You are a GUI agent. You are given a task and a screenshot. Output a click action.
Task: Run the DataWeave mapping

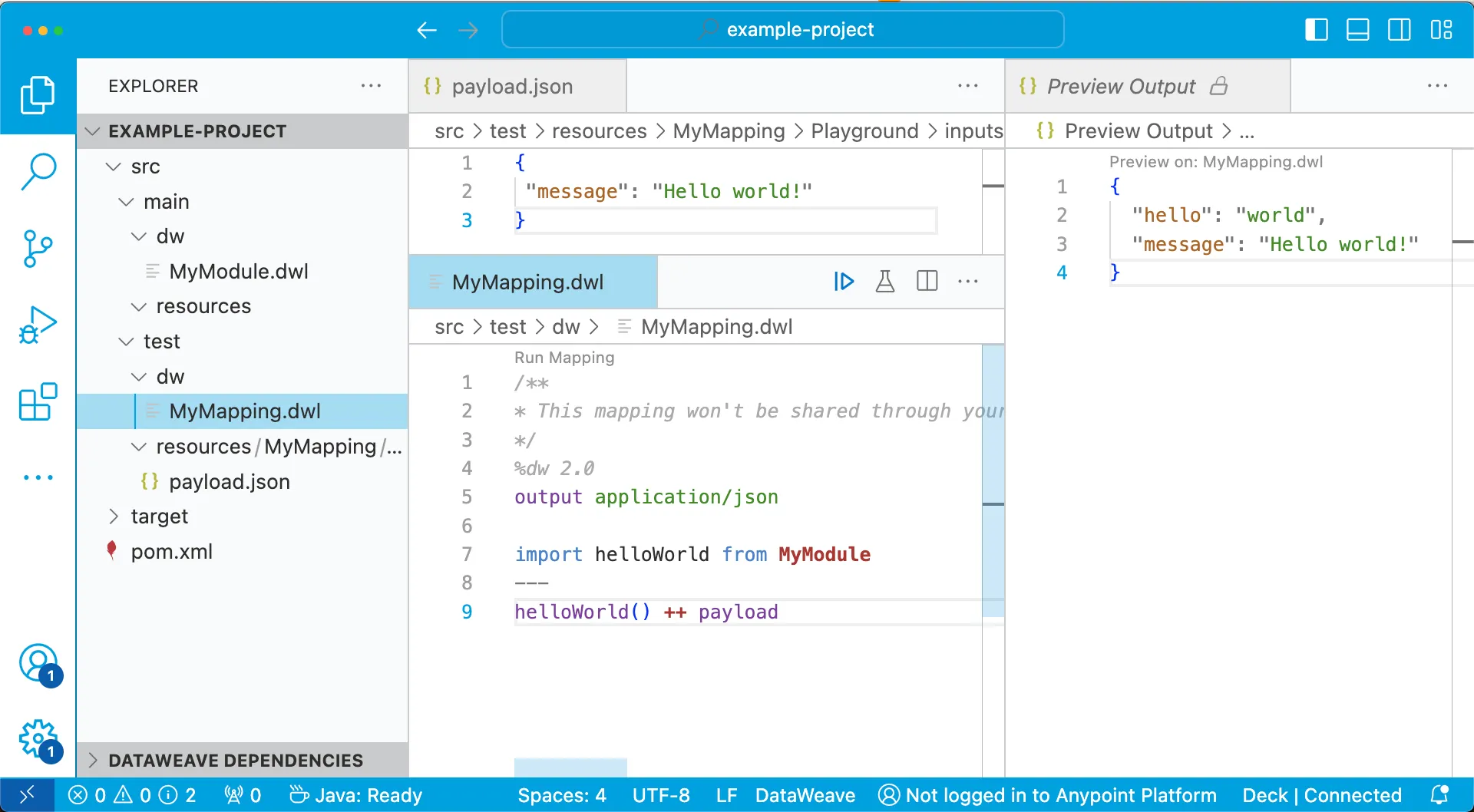844,282
